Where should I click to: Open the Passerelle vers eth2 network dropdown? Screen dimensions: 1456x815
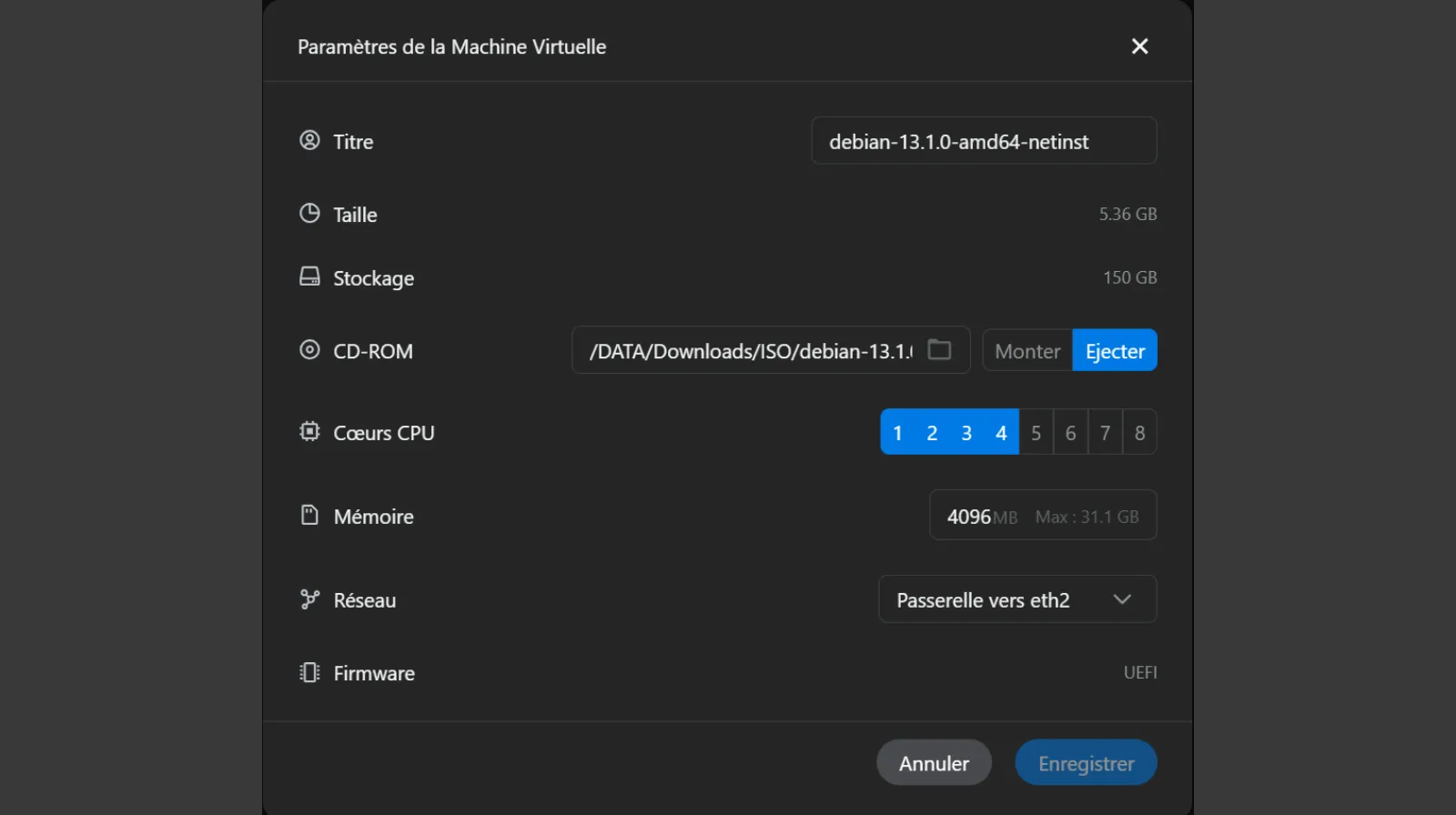[x=1017, y=599]
